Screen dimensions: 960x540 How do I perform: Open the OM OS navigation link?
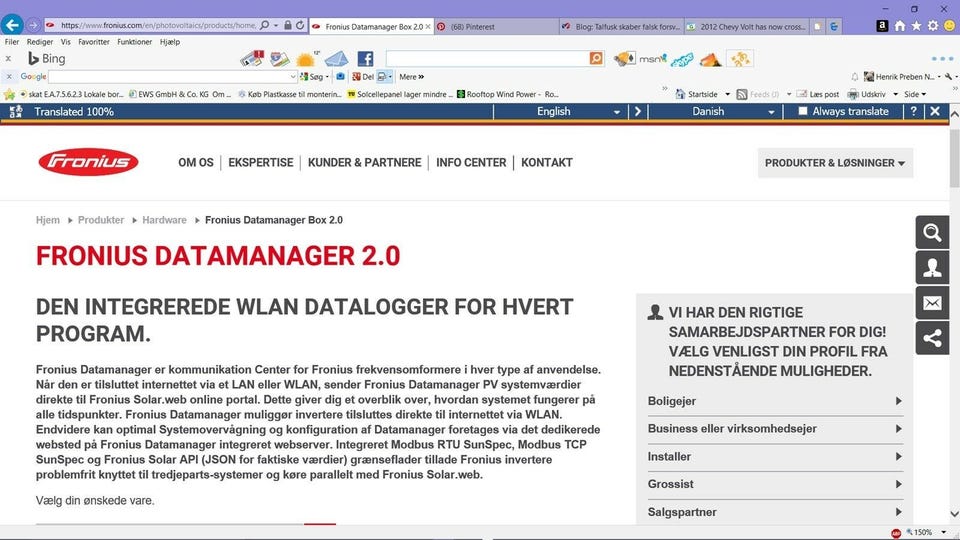(x=196, y=163)
